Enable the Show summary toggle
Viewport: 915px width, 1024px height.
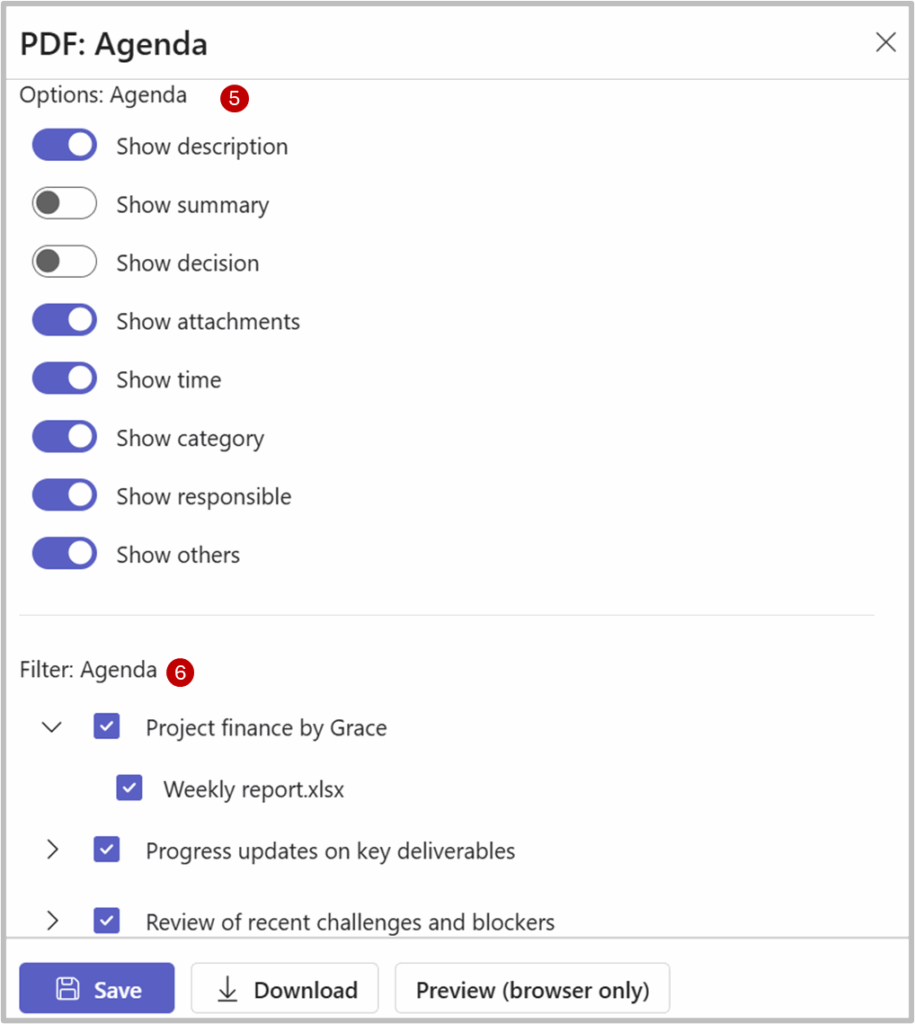tap(64, 204)
